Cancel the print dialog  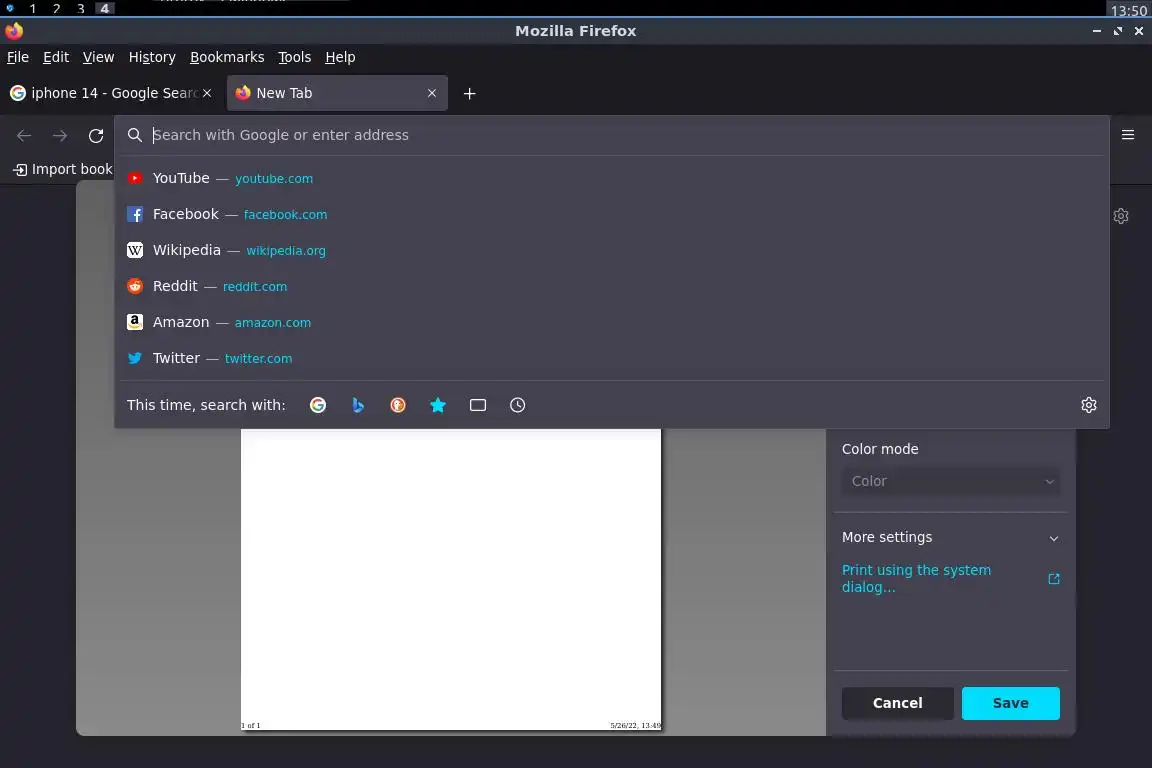click(x=898, y=703)
